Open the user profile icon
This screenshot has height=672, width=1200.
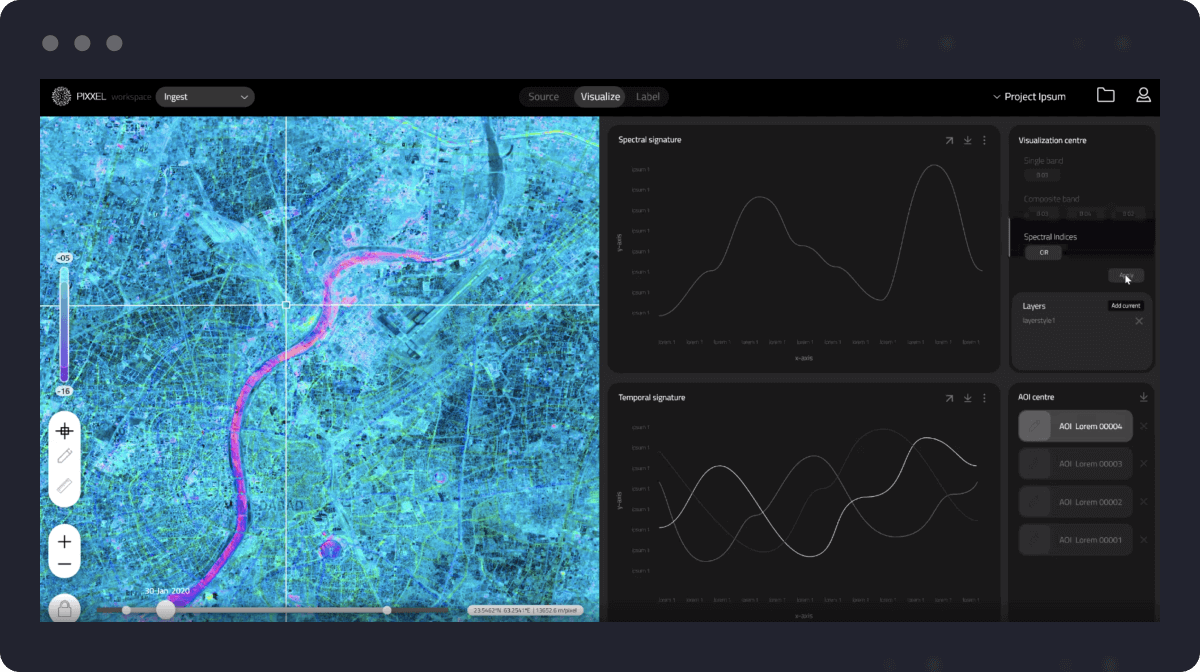click(x=1143, y=95)
